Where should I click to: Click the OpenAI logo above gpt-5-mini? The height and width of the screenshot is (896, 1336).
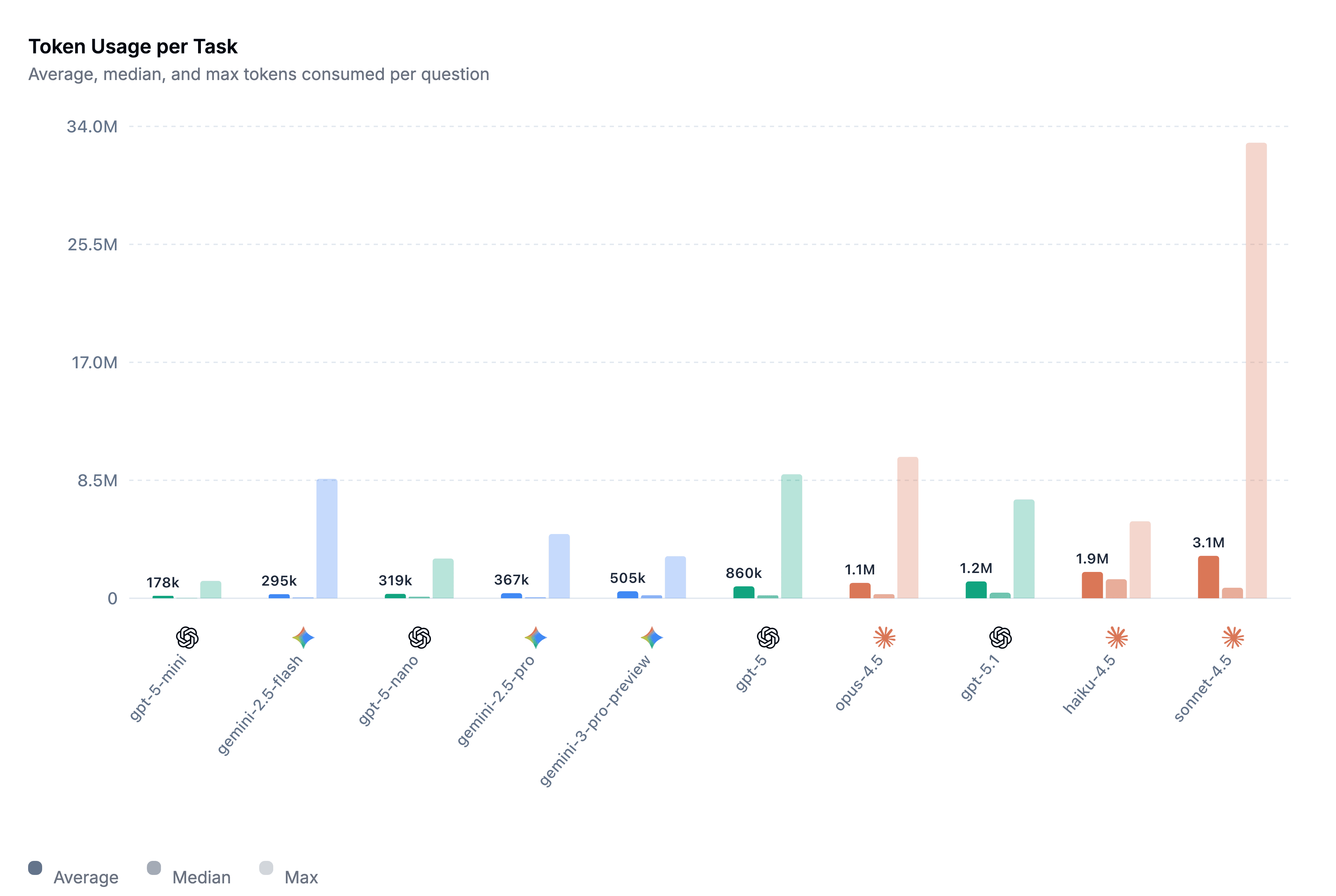(x=187, y=637)
